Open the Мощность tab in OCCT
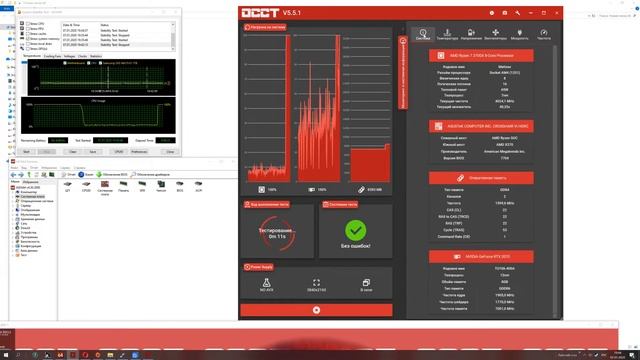 coord(520,34)
